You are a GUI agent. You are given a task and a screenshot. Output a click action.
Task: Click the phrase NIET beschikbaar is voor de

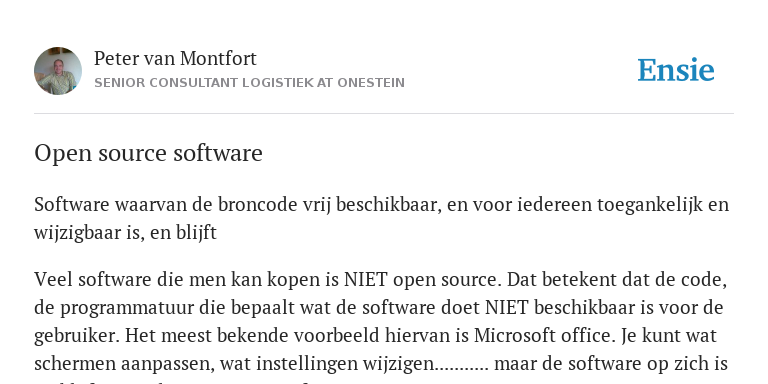(604, 308)
